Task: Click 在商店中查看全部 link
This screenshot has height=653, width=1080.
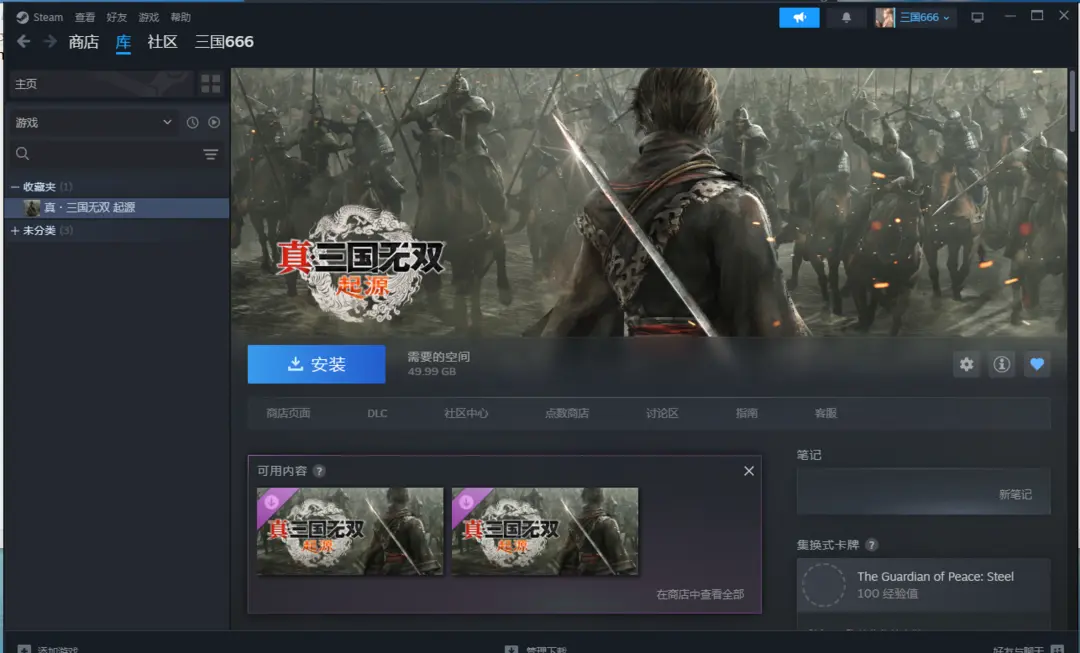Action: coord(700,594)
